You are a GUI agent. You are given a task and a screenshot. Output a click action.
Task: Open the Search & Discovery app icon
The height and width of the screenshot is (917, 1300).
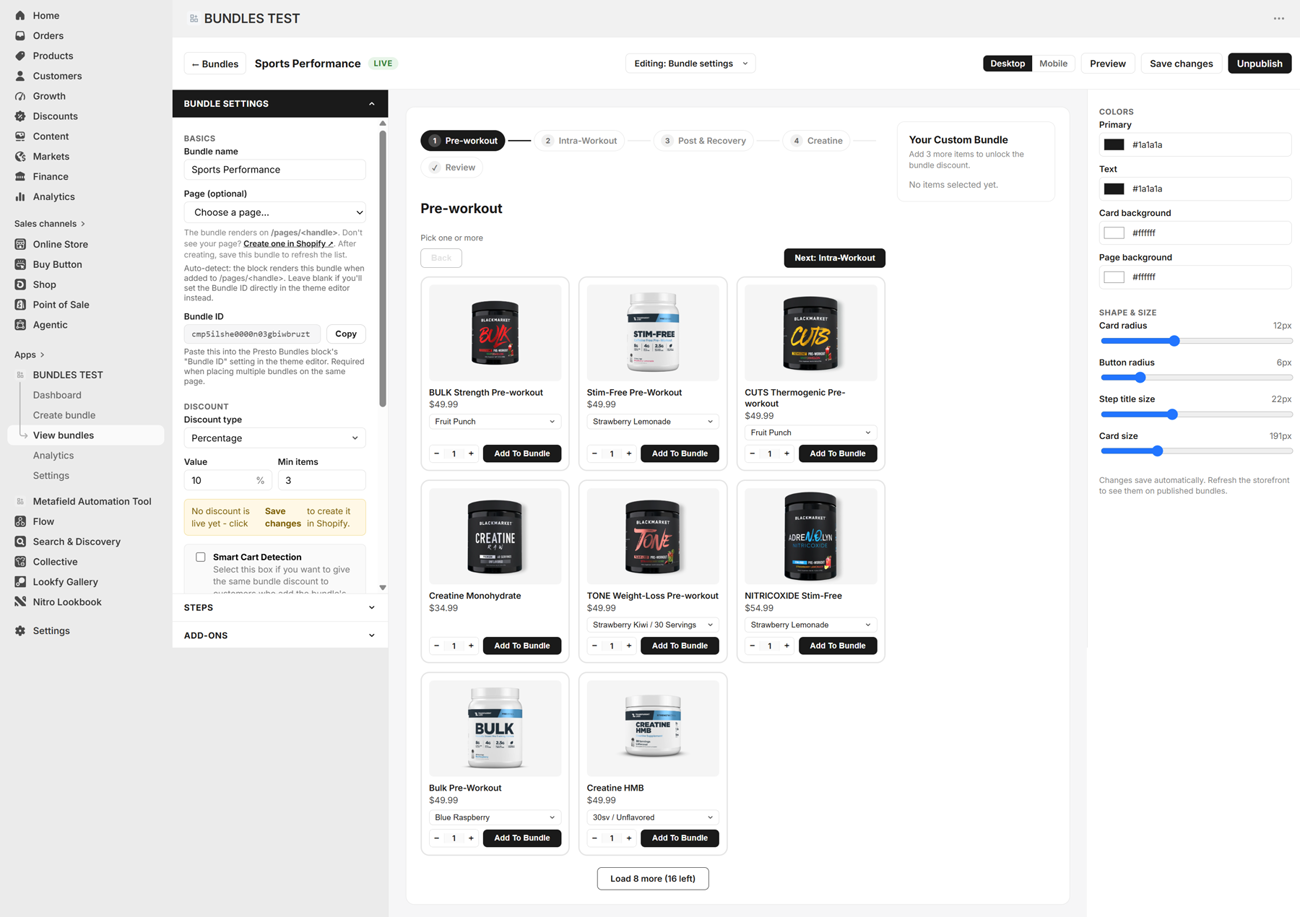pos(20,541)
